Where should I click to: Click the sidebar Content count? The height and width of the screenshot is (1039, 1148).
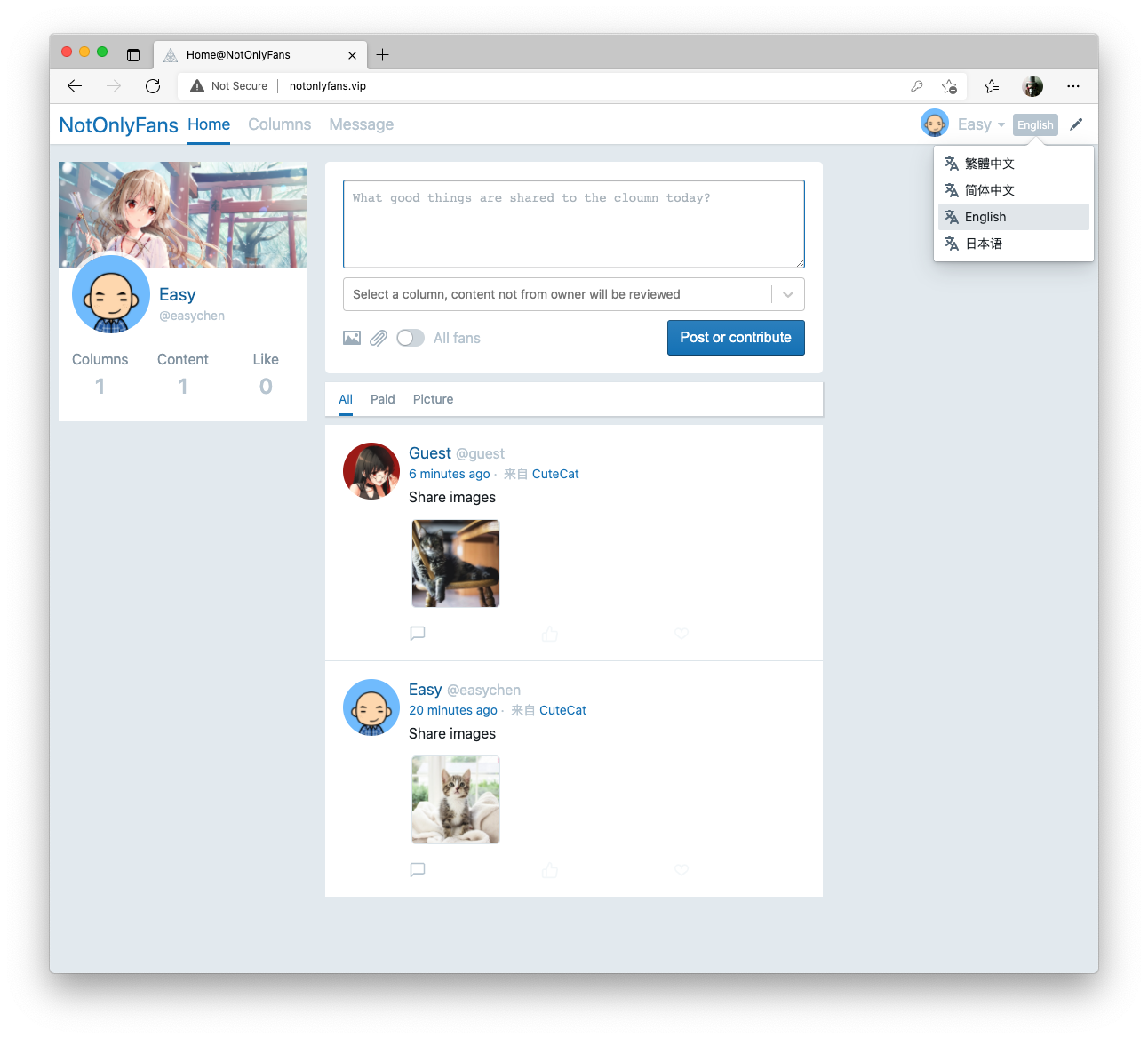coord(182,386)
